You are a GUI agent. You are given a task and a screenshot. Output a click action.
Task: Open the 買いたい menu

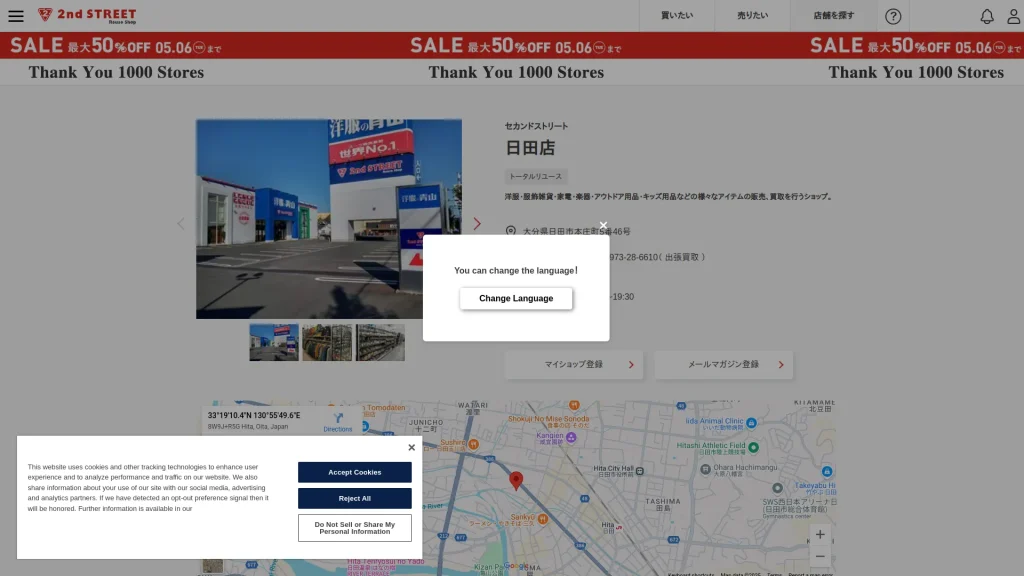[x=677, y=16]
